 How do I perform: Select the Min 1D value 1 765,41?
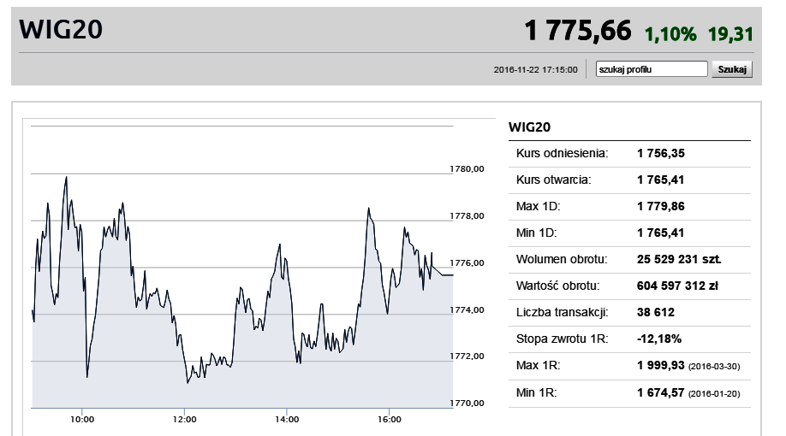click(x=661, y=233)
